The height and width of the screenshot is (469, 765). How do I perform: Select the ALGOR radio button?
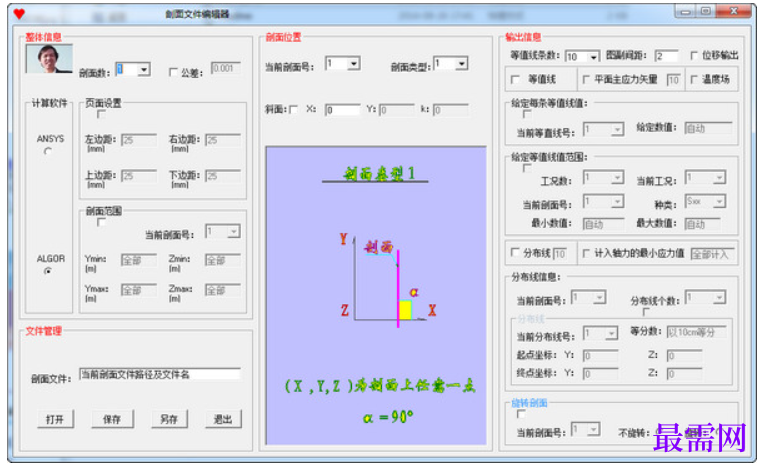tap(48, 271)
